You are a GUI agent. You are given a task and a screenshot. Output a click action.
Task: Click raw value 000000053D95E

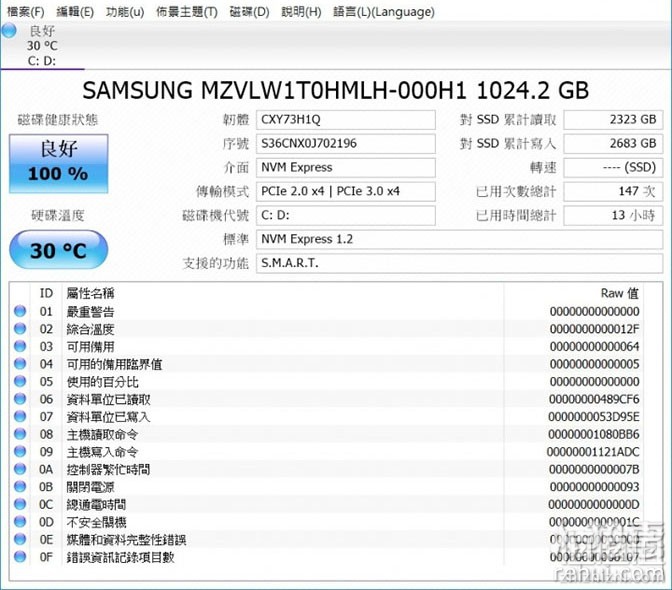tap(594, 417)
